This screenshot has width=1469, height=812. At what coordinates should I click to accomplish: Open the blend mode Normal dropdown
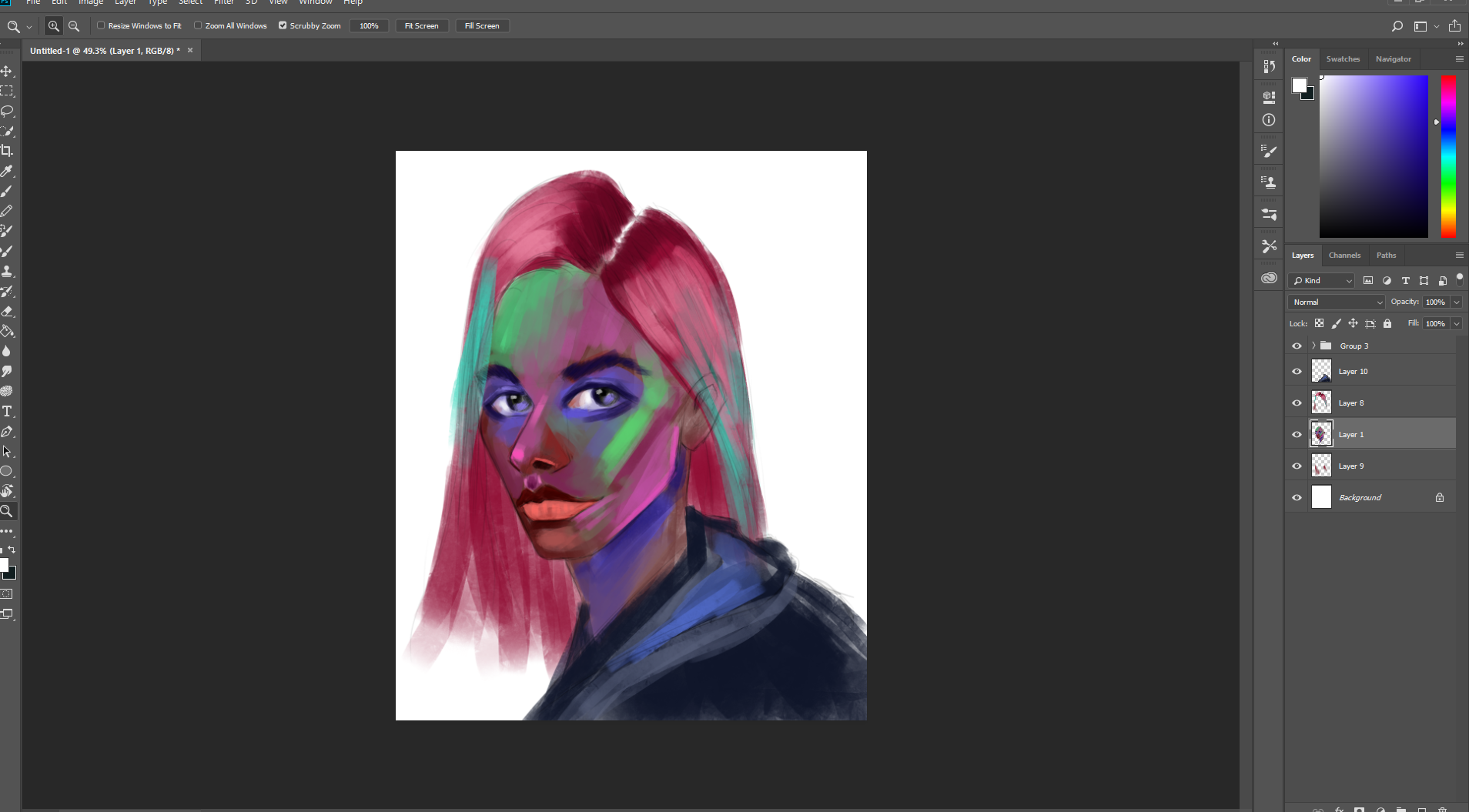coord(1337,302)
